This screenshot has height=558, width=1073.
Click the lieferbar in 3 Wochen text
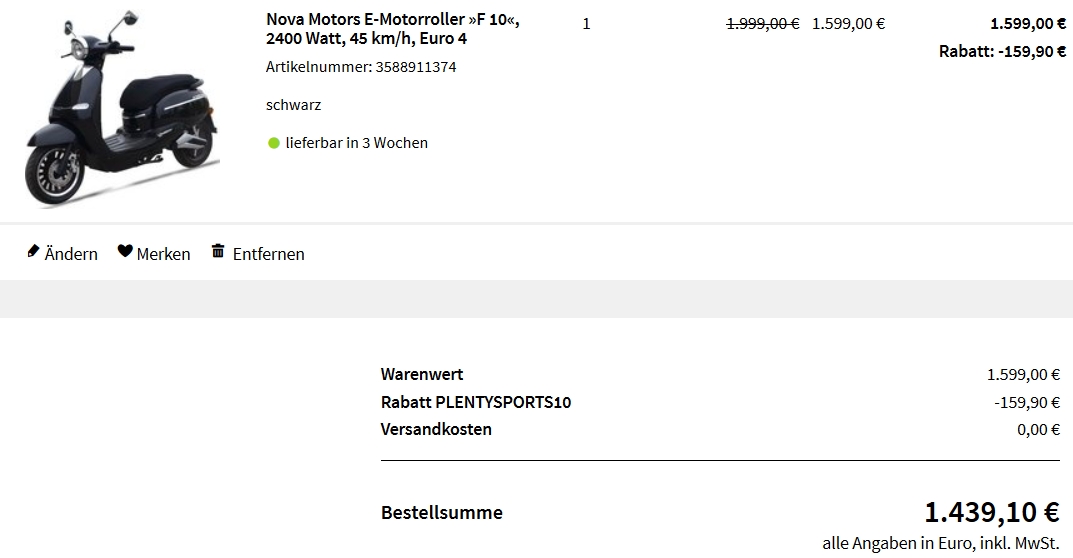pyautogui.click(x=356, y=143)
